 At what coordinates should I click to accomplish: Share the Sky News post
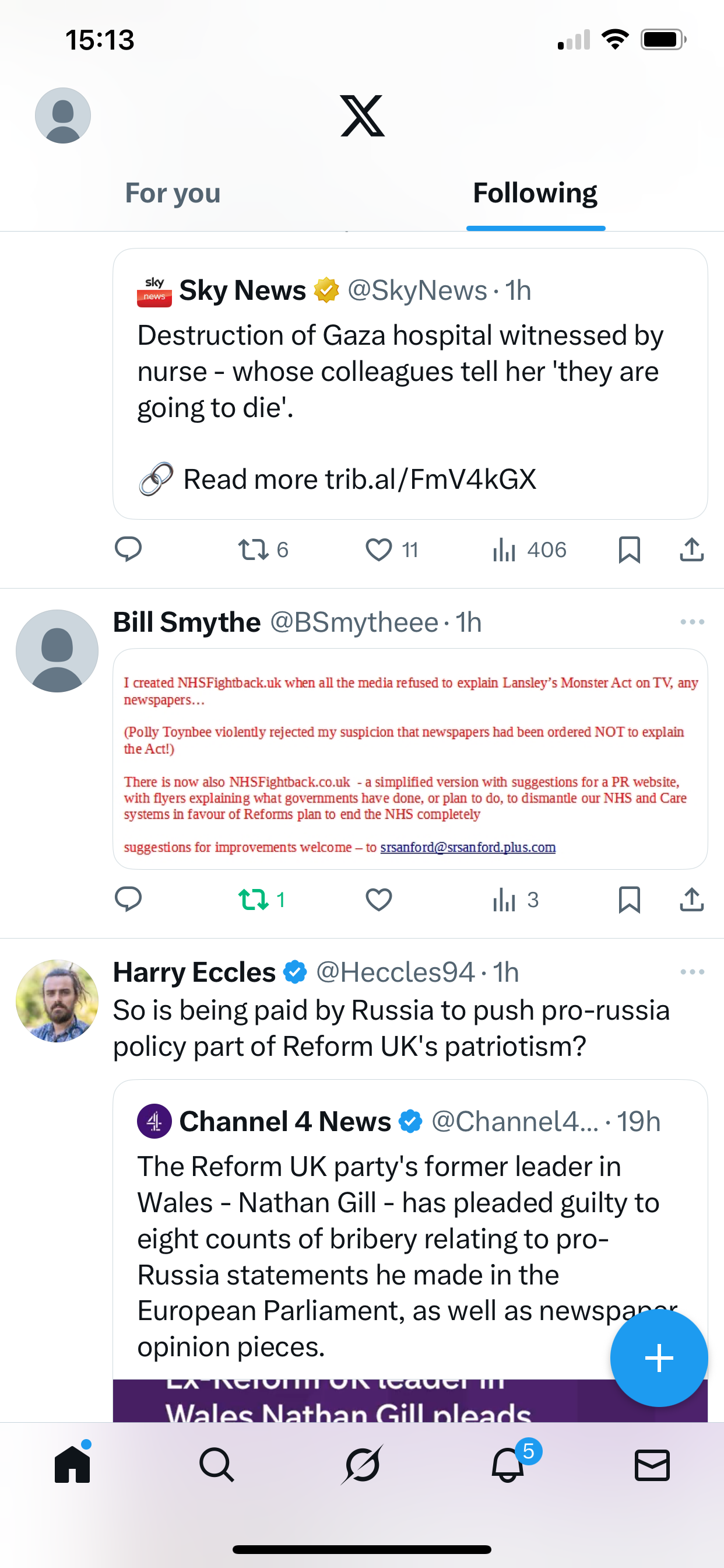tap(691, 549)
